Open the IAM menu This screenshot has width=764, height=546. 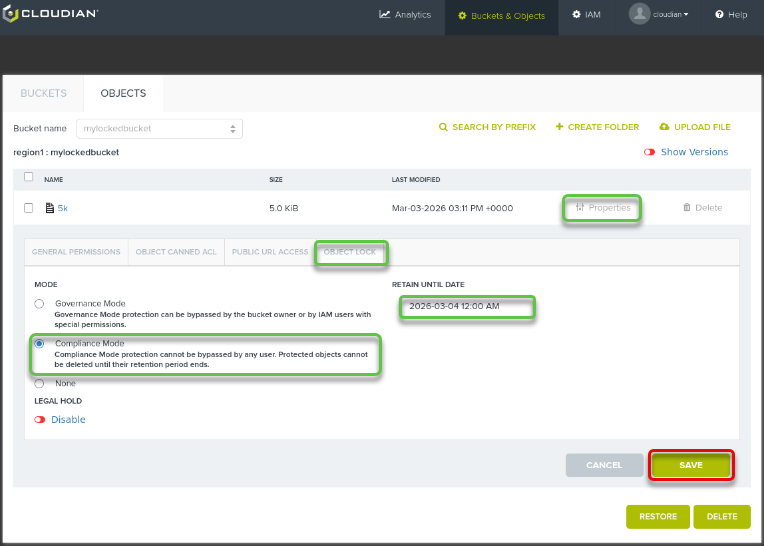click(x=586, y=15)
